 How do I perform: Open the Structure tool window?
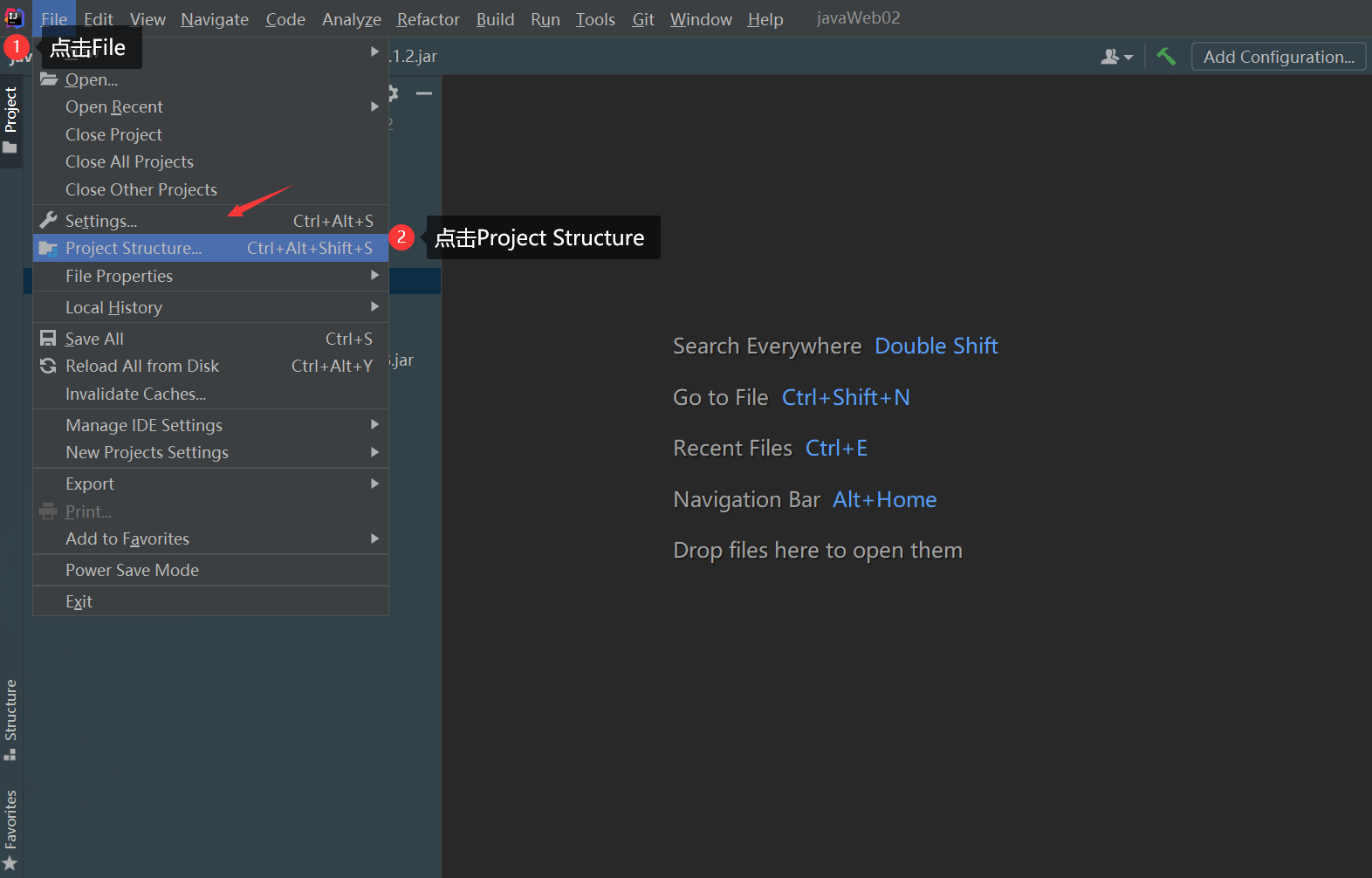[x=10, y=719]
